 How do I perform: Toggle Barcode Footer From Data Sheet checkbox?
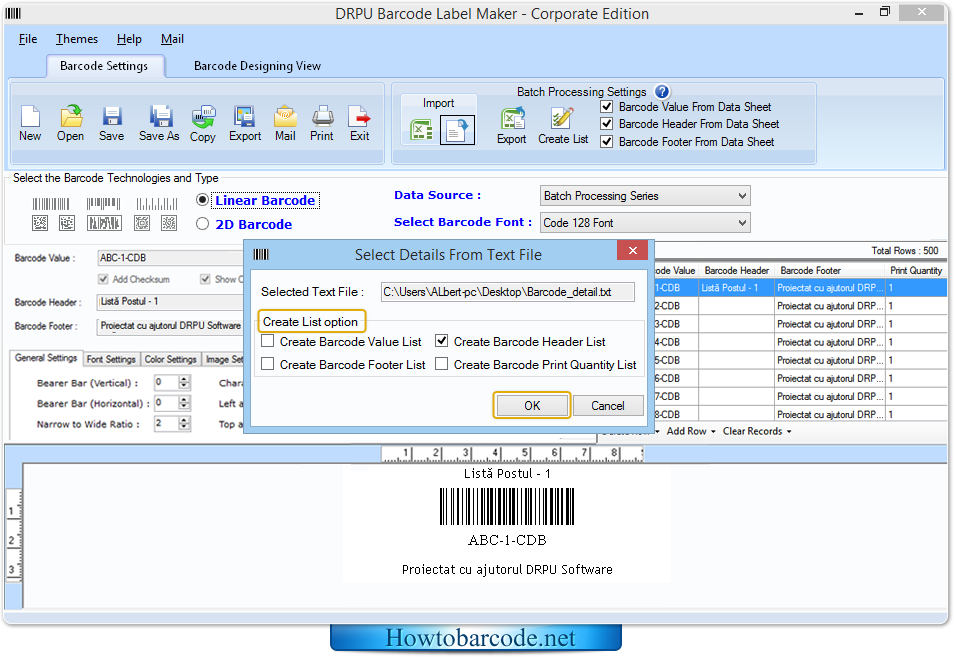pos(607,142)
